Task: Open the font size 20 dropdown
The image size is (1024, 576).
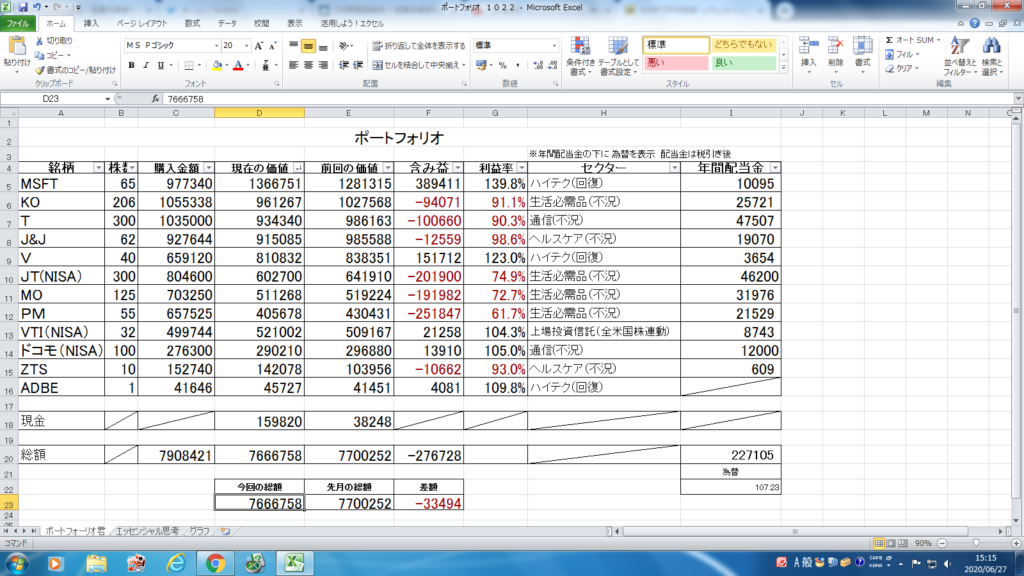Action: (x=246, y=46)
